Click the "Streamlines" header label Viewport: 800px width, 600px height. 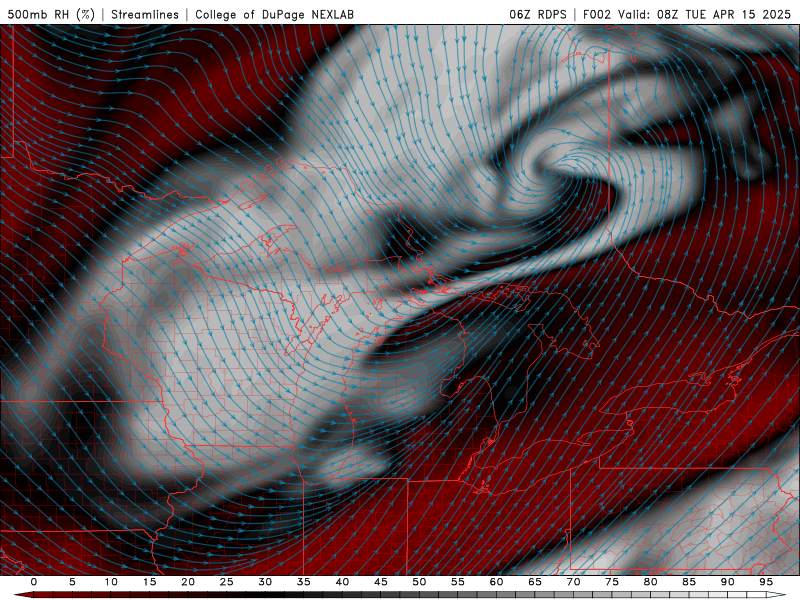pyautogui.click(x=145, y=14)
